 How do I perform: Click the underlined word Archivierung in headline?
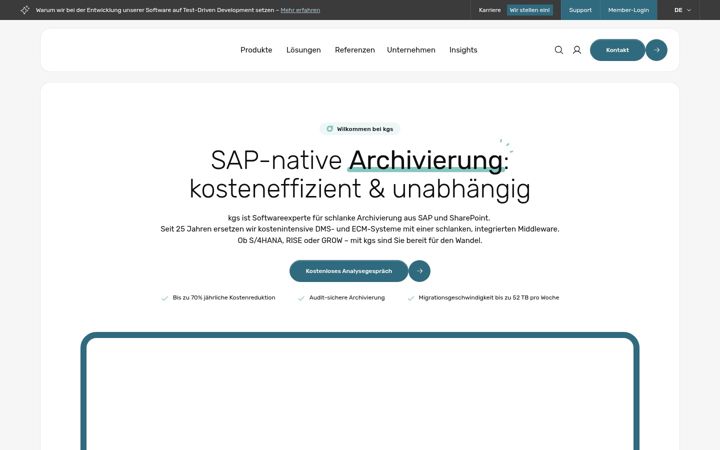click(x=426, y=160)
